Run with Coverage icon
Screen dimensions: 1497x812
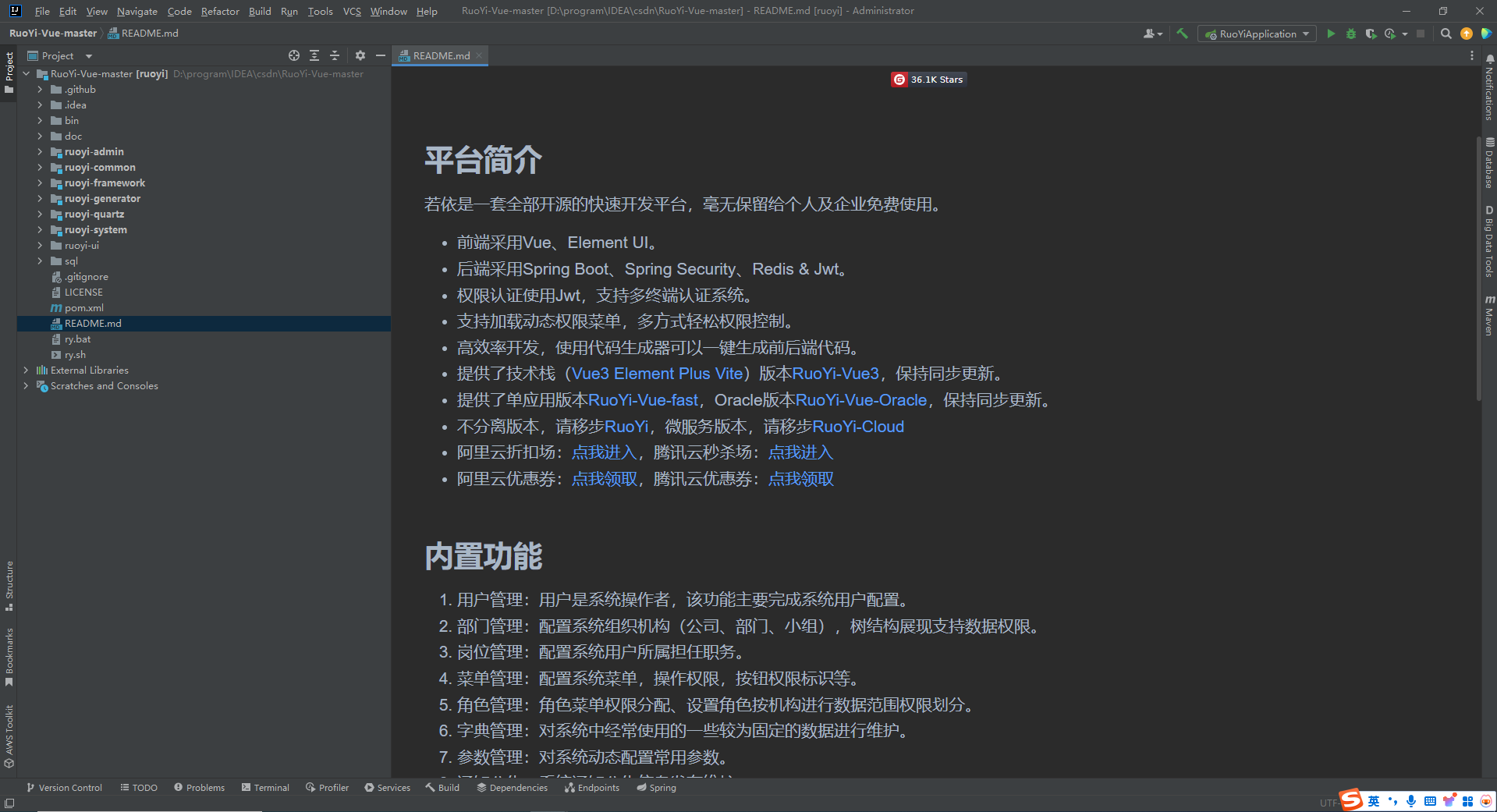click(x=1371, y=34)
